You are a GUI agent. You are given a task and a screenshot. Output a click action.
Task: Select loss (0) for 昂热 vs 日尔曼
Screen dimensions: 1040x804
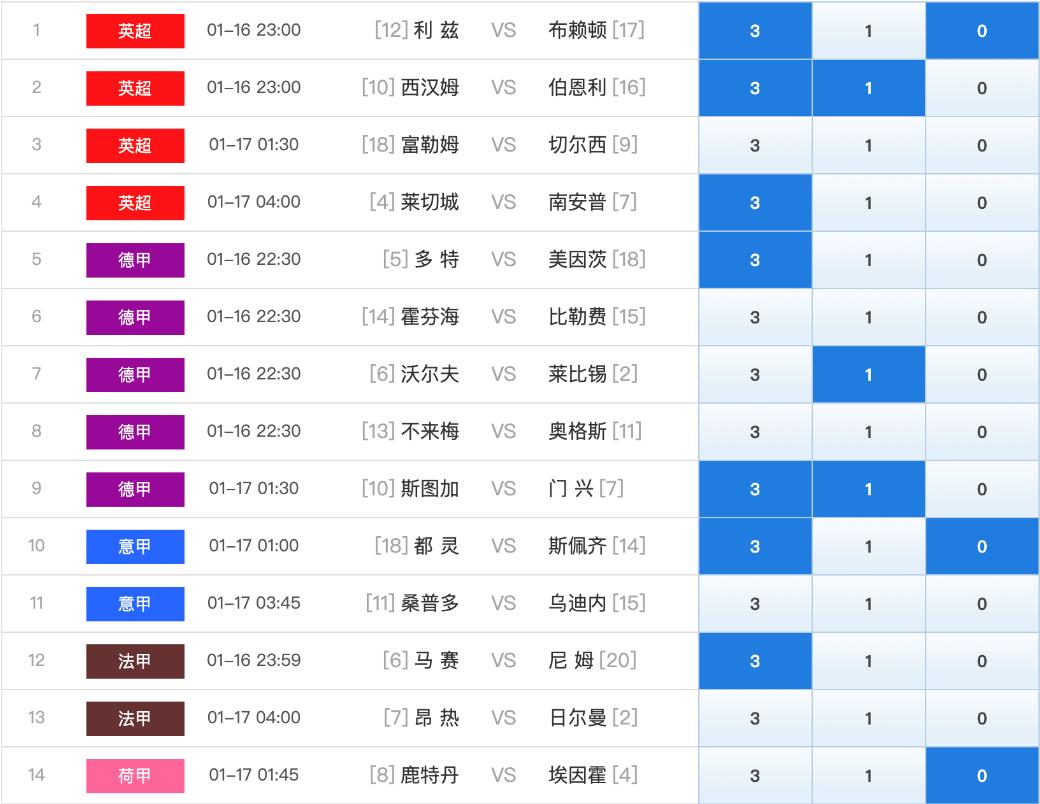982,718
